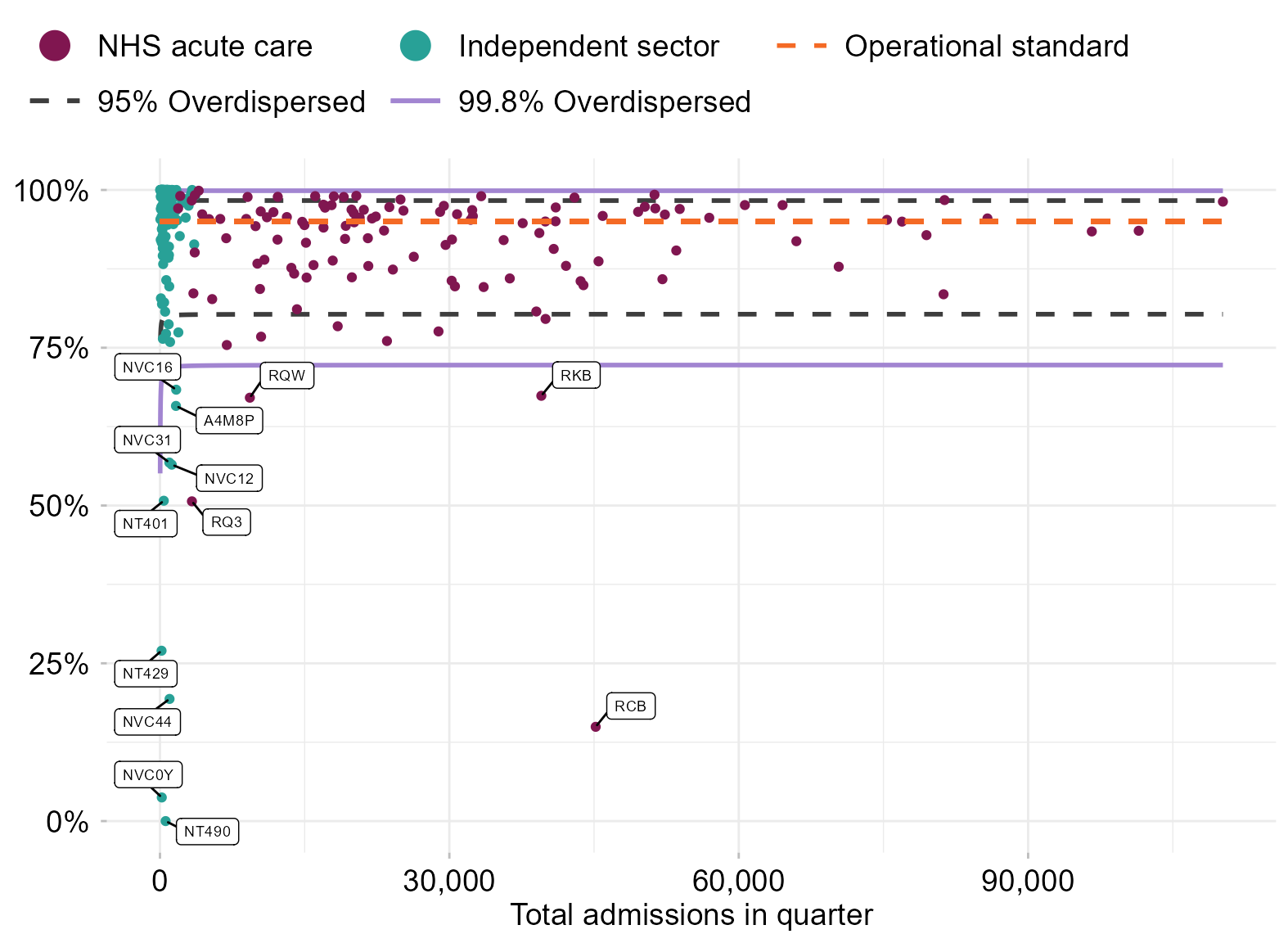Select the RQ3 label
The image size is (1288, 943).
(x=227, y=521)
